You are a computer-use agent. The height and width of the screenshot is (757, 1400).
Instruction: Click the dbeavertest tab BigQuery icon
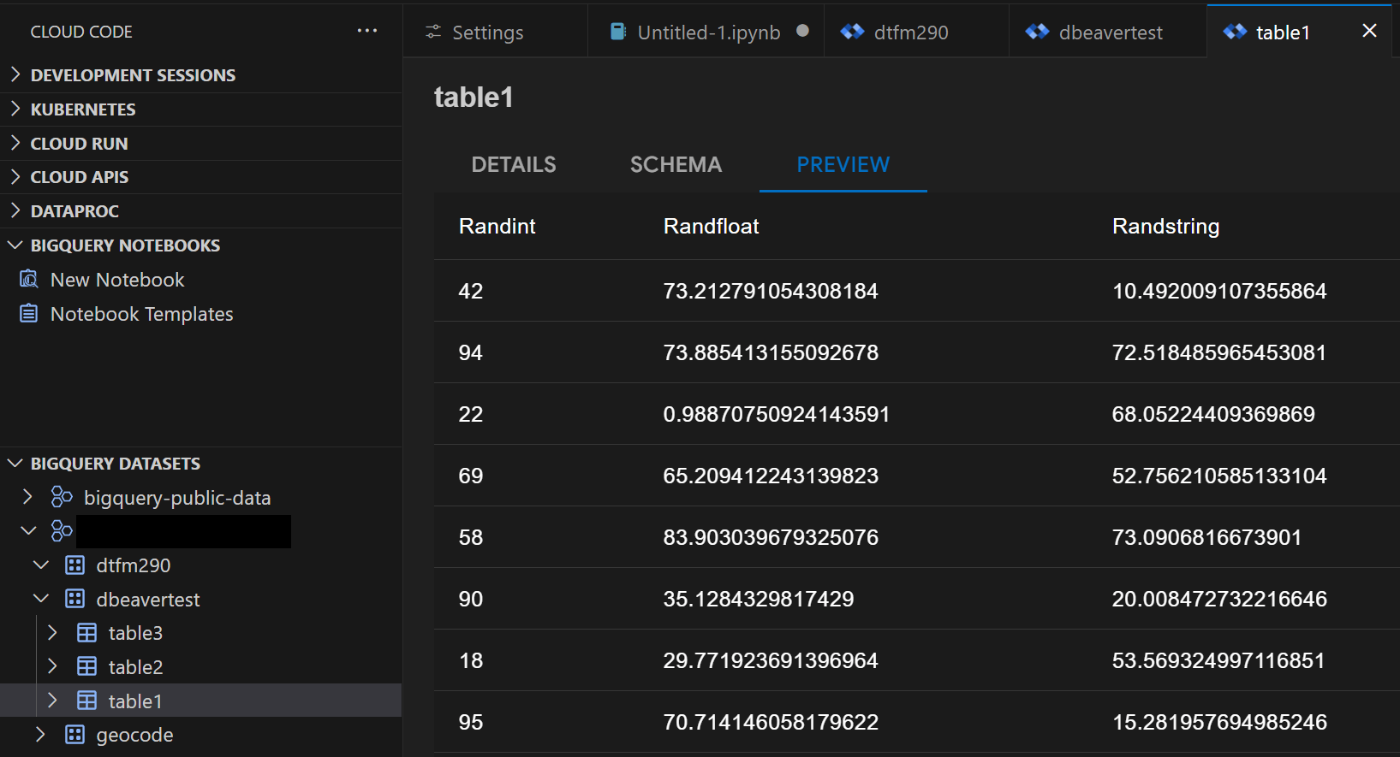click(x=1037, y=32)
